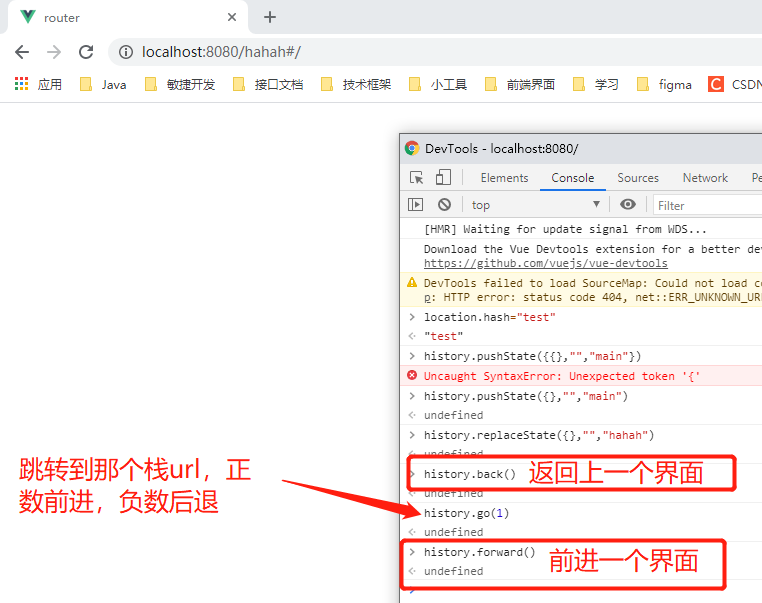The image size is (762, 603).
Task: Click the history.replaceState console entry
Action: click(539, 435)
